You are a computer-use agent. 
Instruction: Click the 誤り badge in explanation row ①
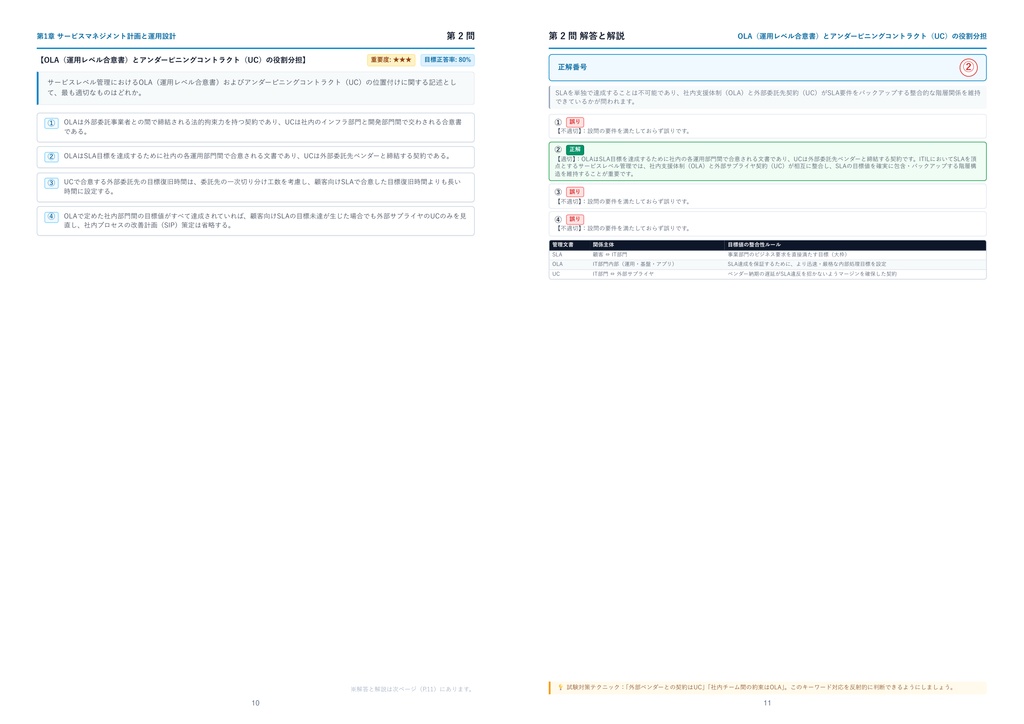575,122
